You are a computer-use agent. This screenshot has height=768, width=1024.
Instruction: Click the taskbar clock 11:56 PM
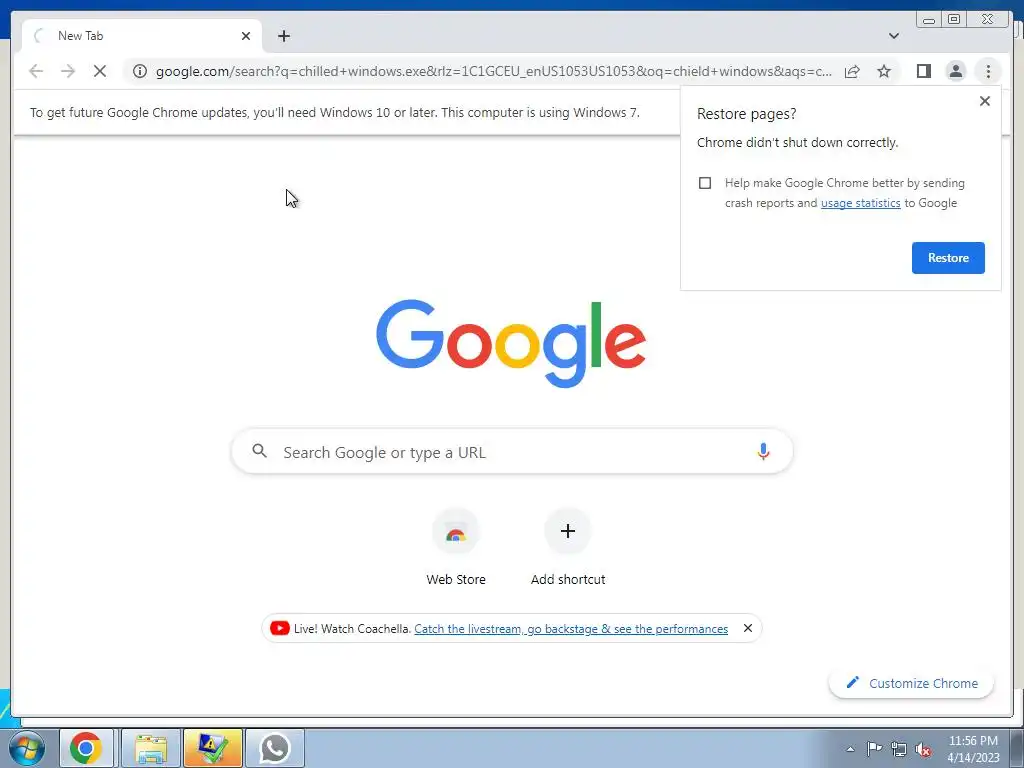point(973,741)
